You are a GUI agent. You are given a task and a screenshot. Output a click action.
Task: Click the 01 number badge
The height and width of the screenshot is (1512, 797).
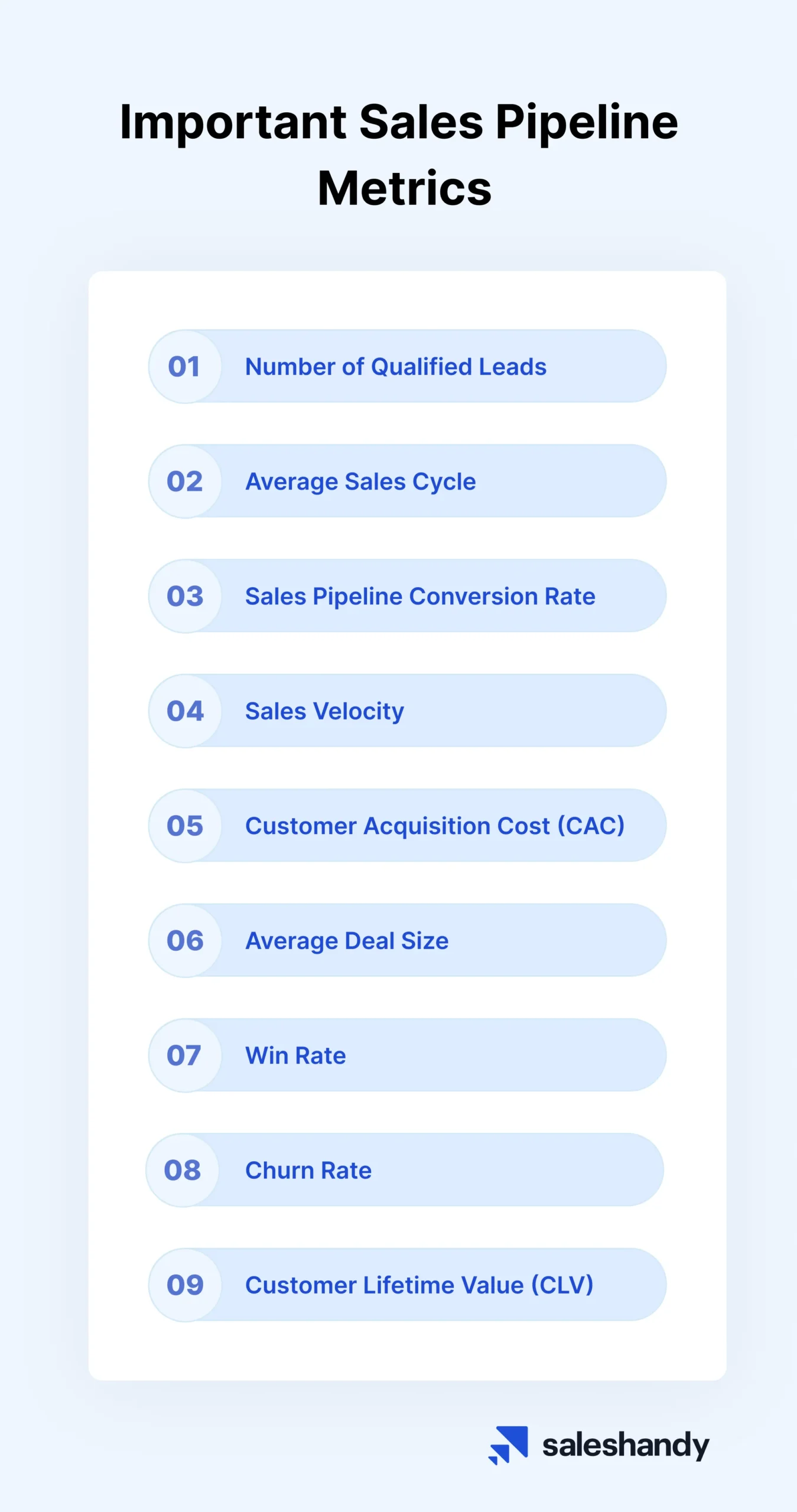pyautogui.click(x=185, y=367)
